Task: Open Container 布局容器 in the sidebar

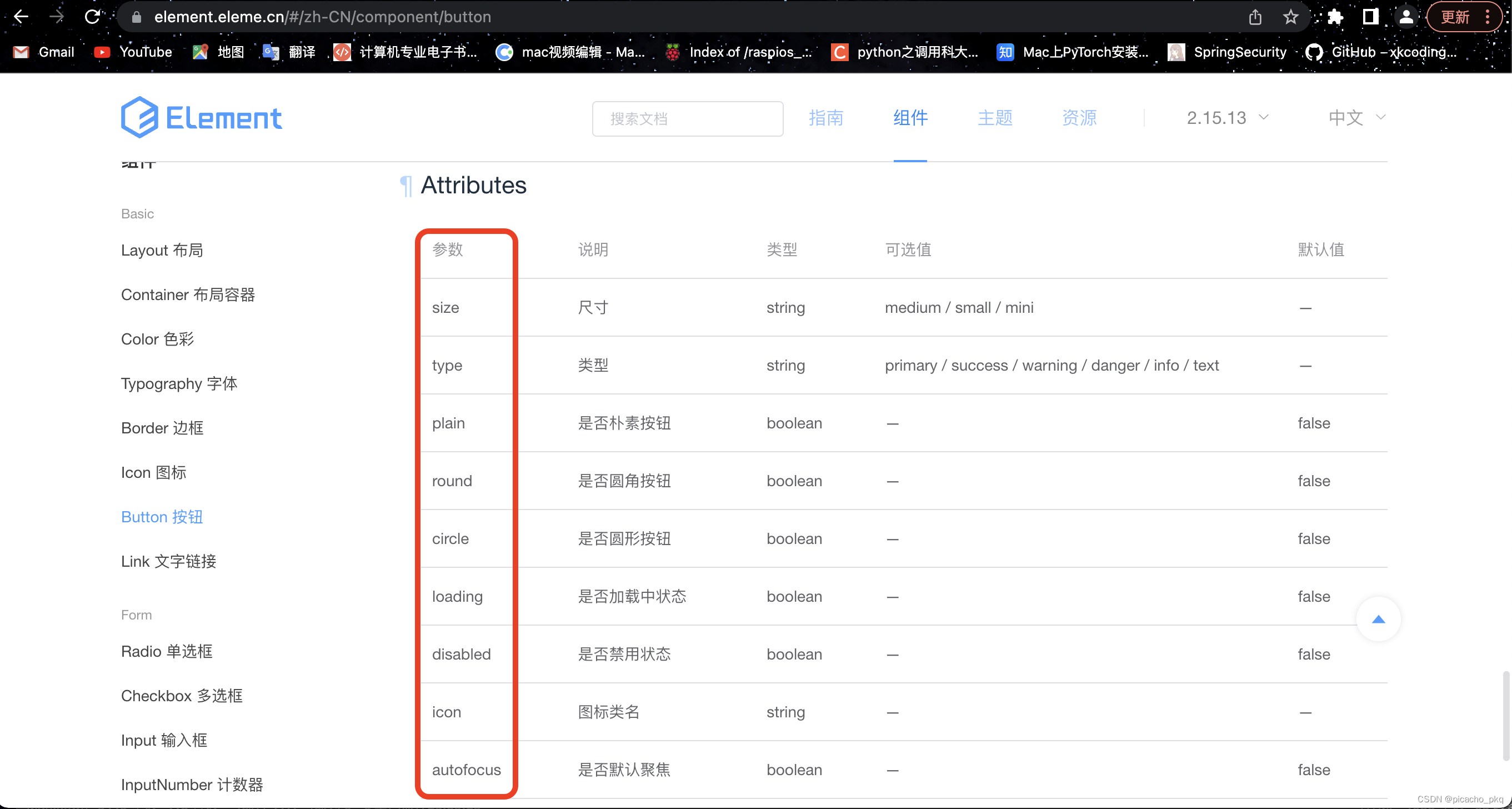Action: pyautogui.click(x=188, y=294)
